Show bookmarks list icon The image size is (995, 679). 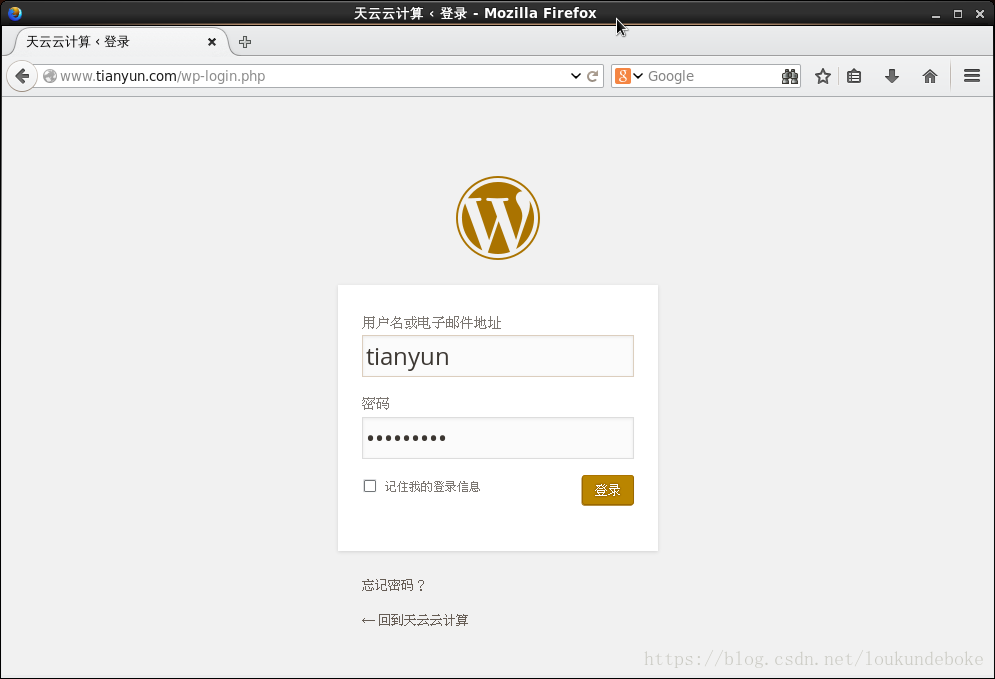(854, 76)
